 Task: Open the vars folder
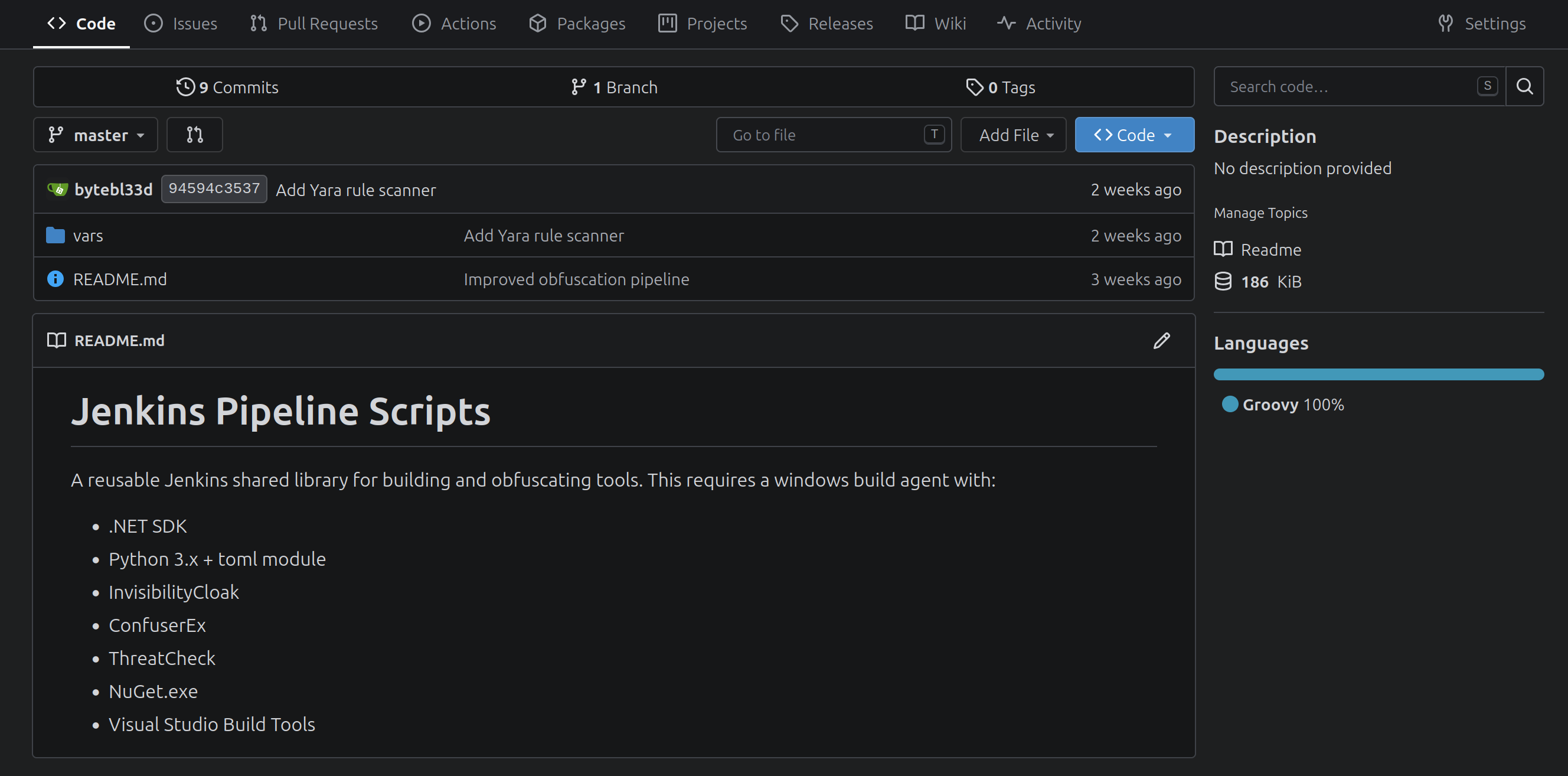coord(89,235)
